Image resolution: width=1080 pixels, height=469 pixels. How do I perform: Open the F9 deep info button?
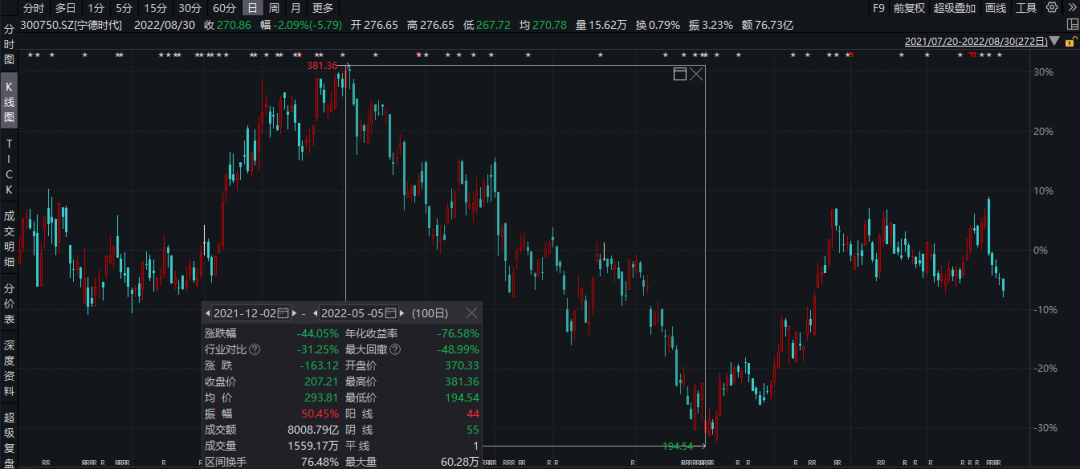click(878, 8)
